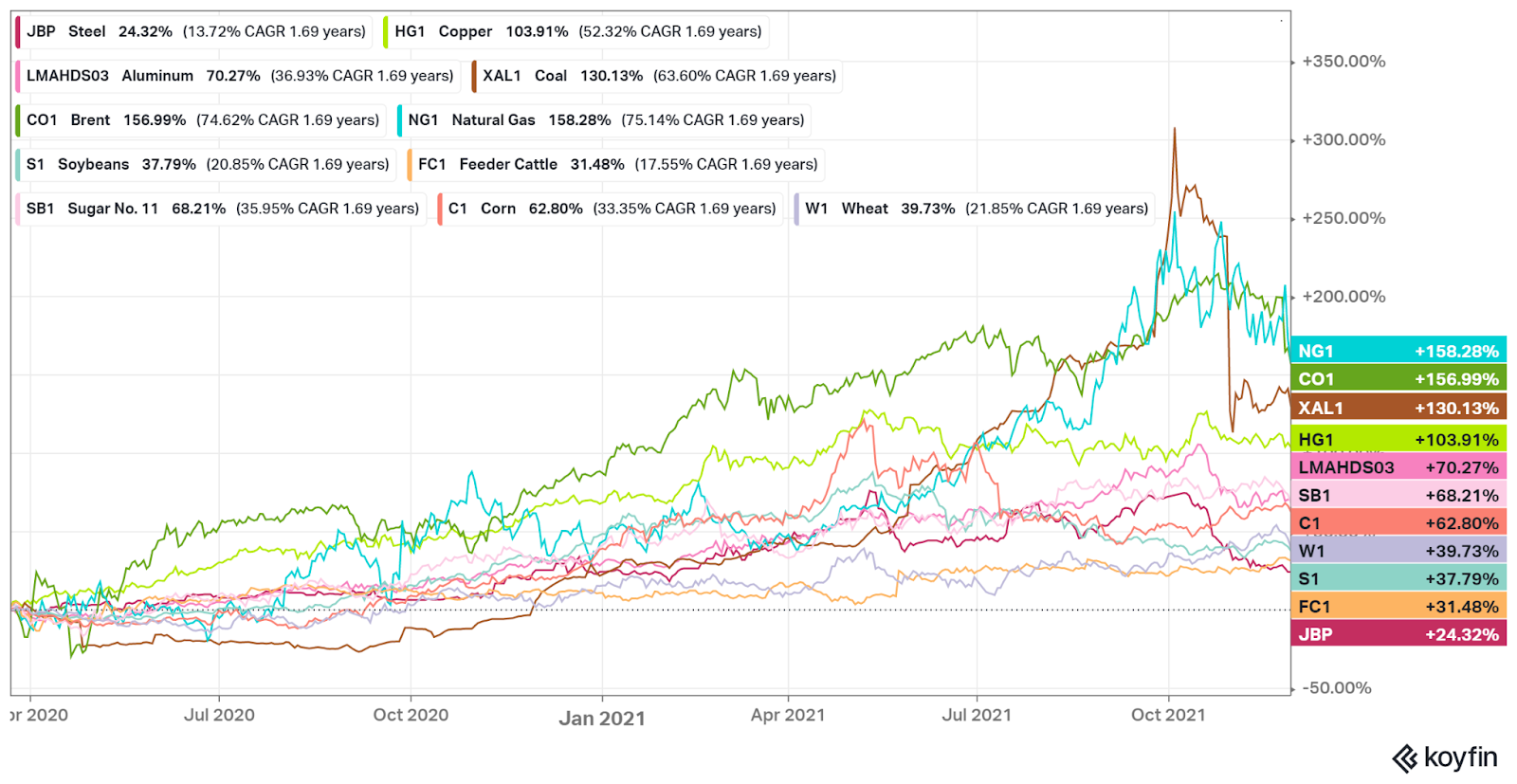Click the CO1 Brent legend entry

point(200,119)
